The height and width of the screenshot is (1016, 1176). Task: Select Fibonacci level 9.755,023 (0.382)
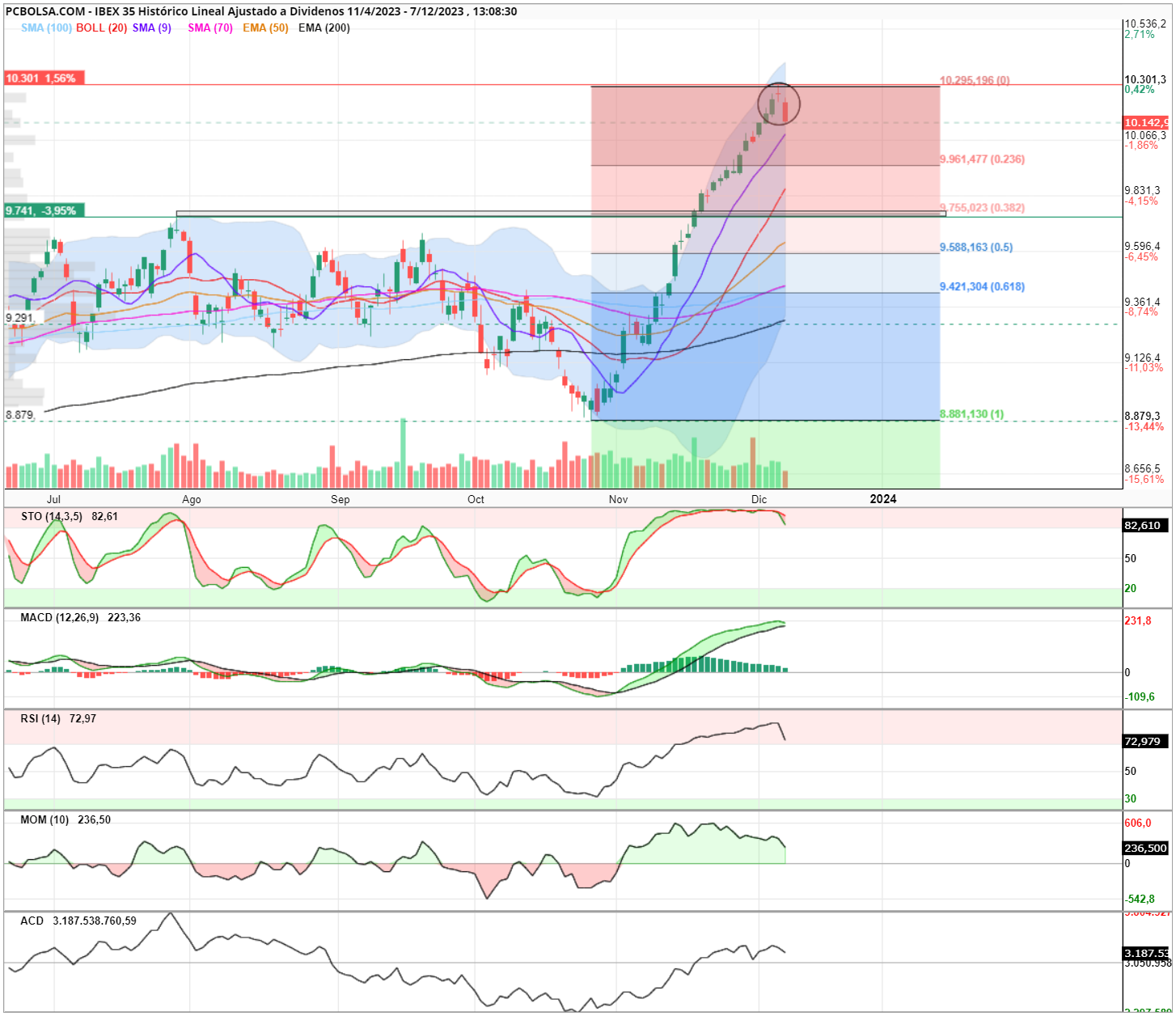click(982, 208)
